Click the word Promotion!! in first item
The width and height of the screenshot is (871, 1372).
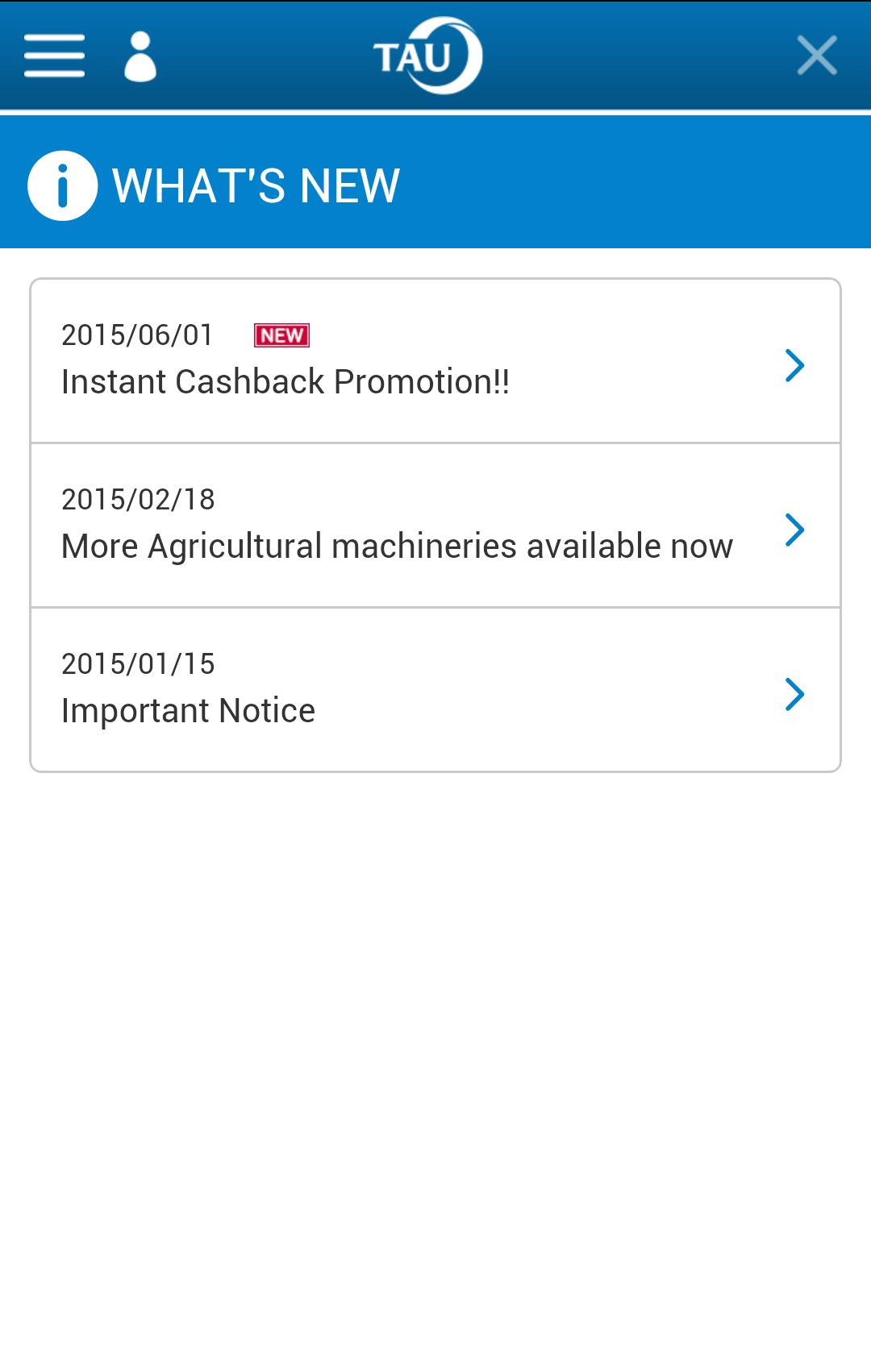click(x=422, y=382)
